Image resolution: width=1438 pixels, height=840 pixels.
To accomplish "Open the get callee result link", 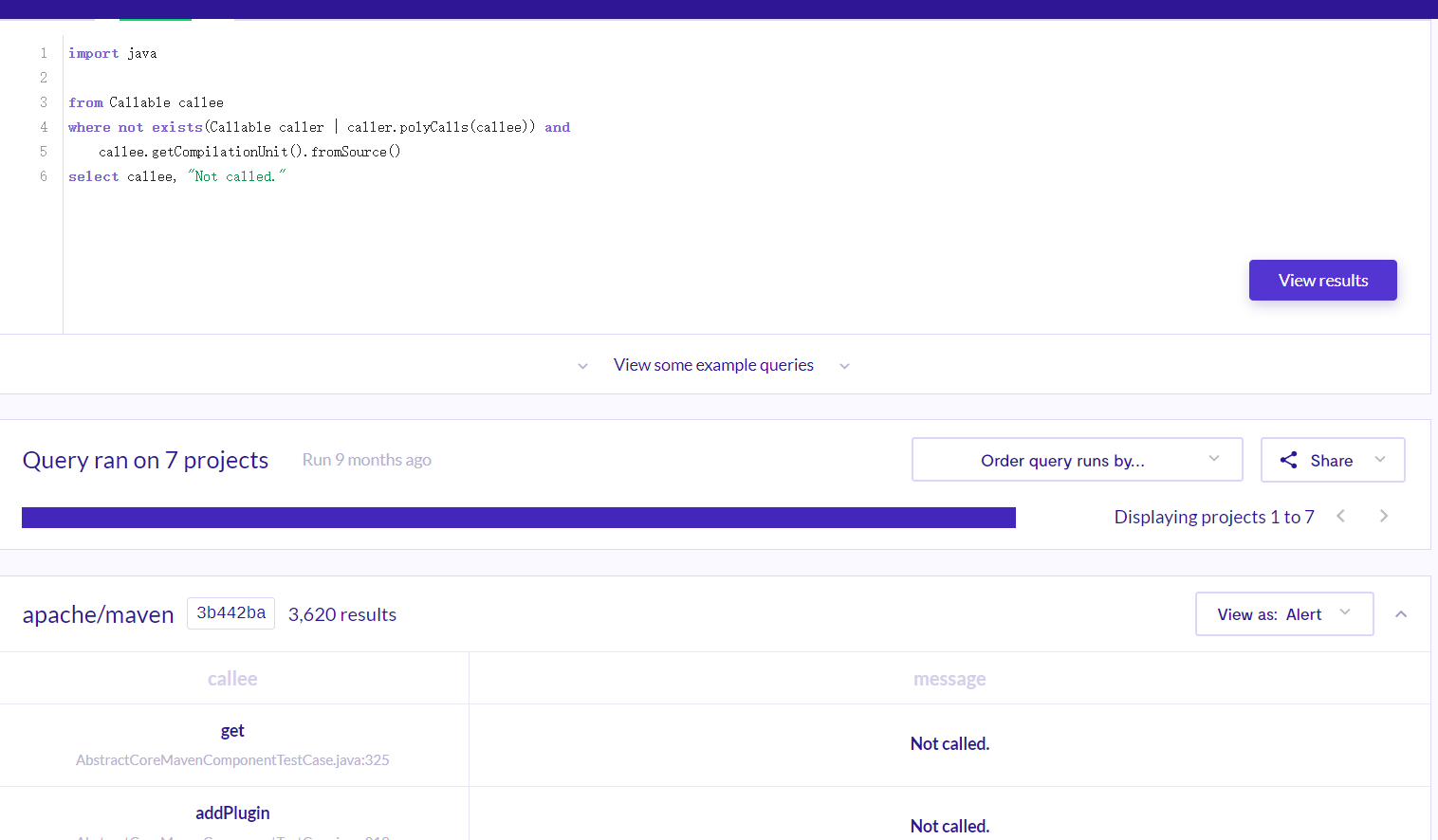I will click(232, 731).
